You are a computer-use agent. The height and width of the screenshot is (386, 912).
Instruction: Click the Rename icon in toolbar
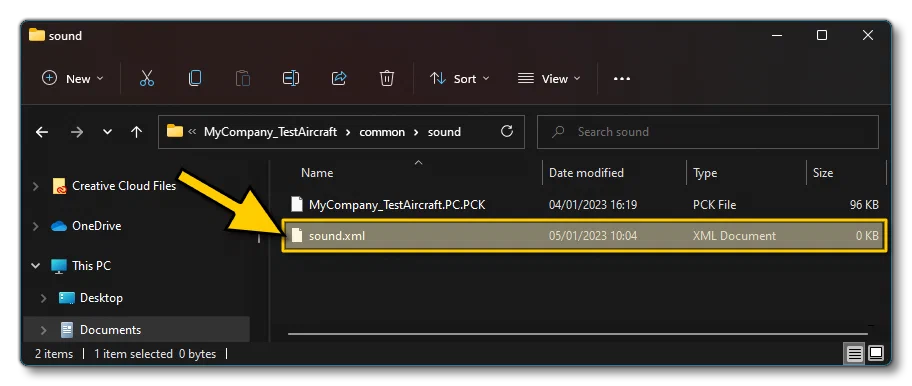pyautogui.click(x=291, y=78)
